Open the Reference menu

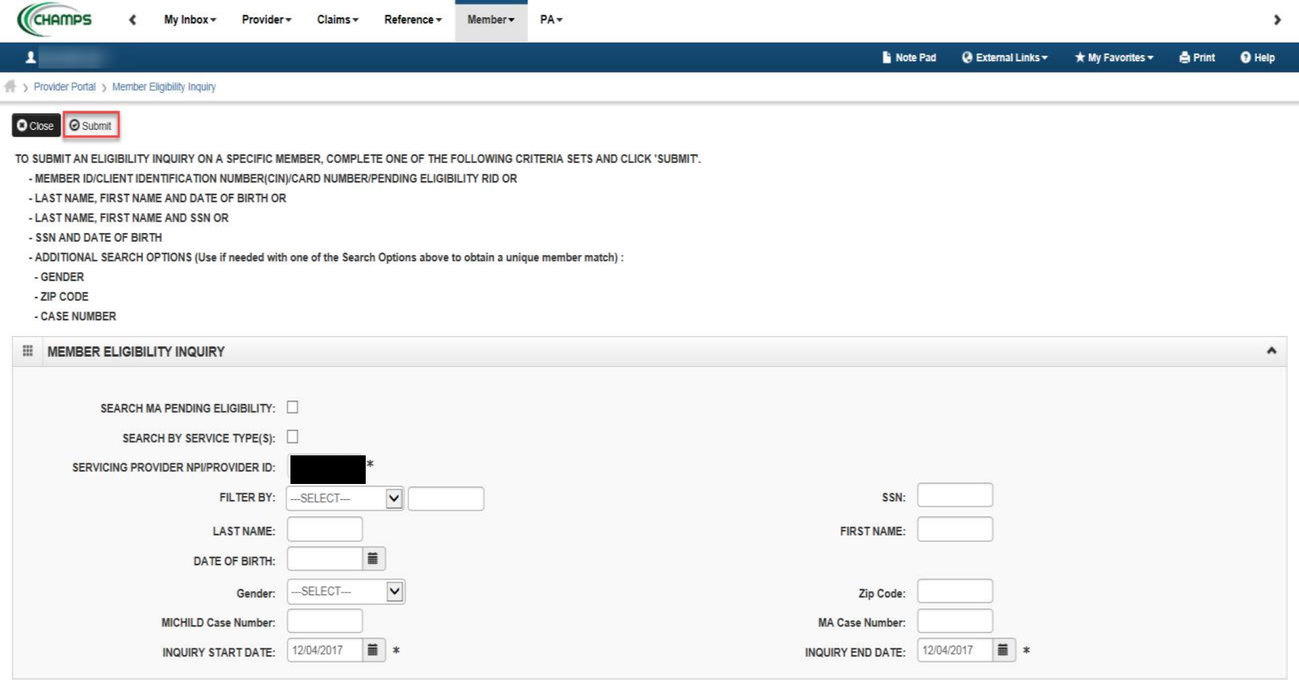tap(413, 20)
